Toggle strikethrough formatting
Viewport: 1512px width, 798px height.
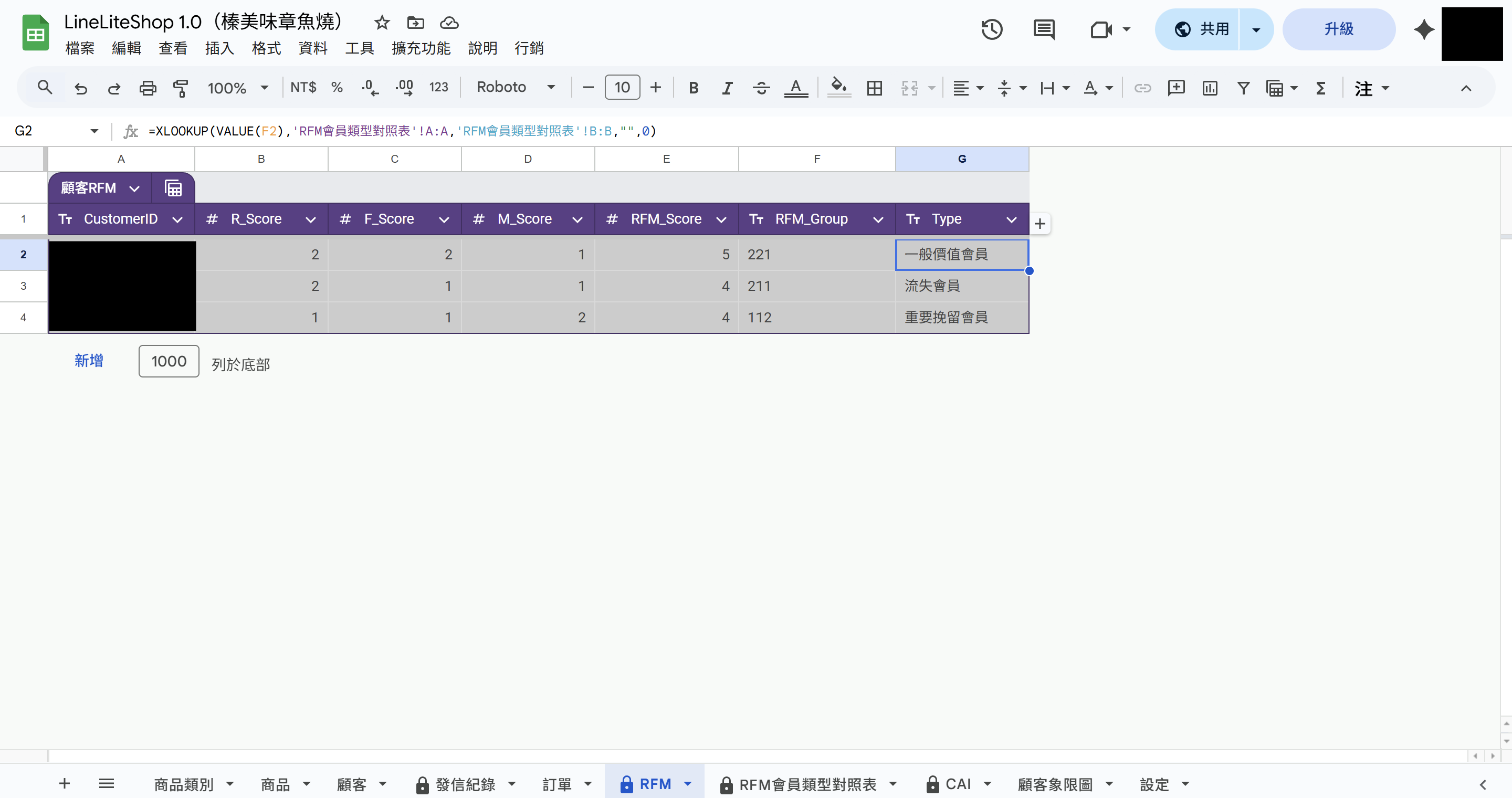pos(761,88)
